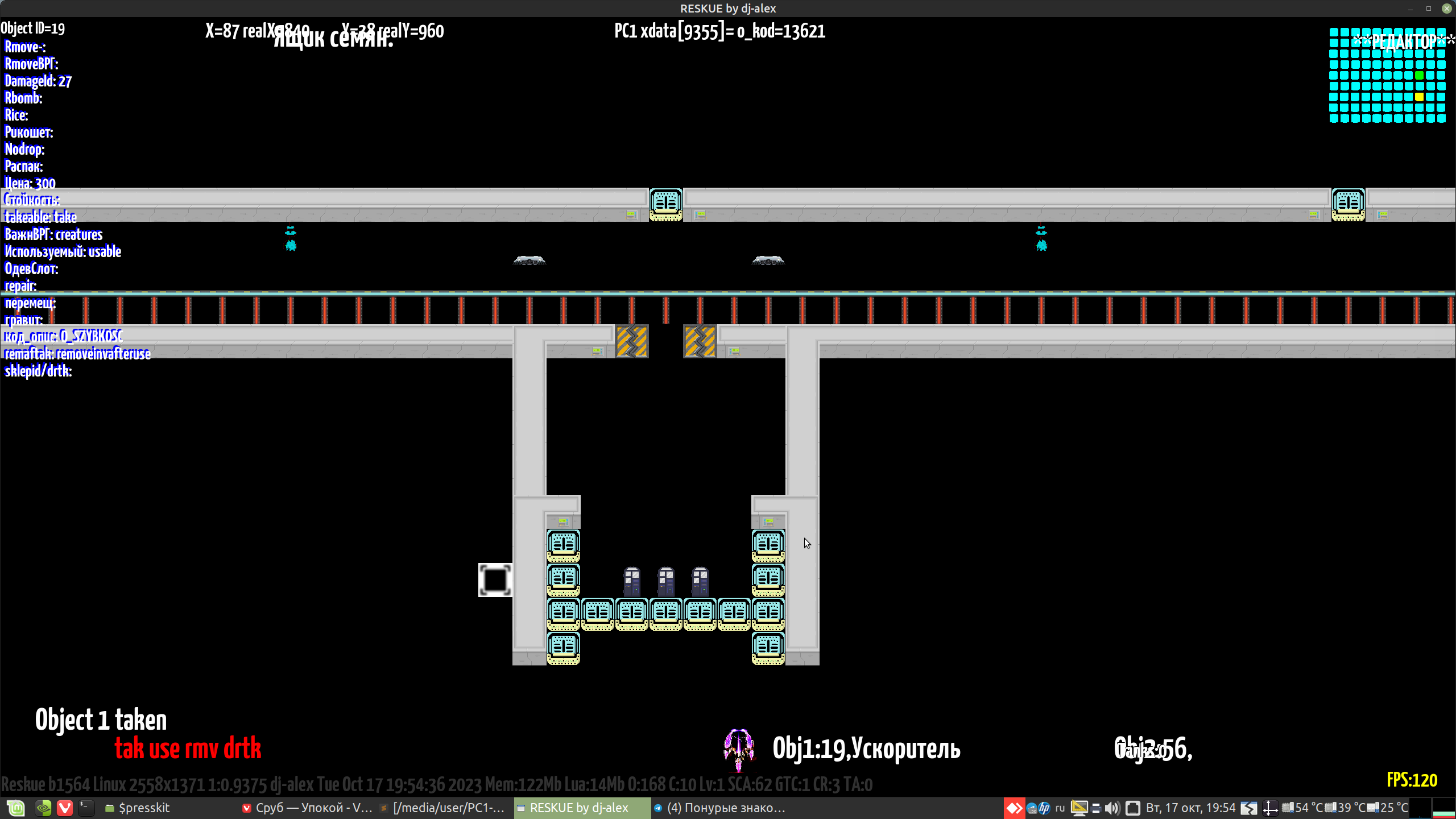The height and width of the screenshot is (819, 1456).
Task: Select the computer terminal tile in the top-right wall
Action: click(1348, 204)
